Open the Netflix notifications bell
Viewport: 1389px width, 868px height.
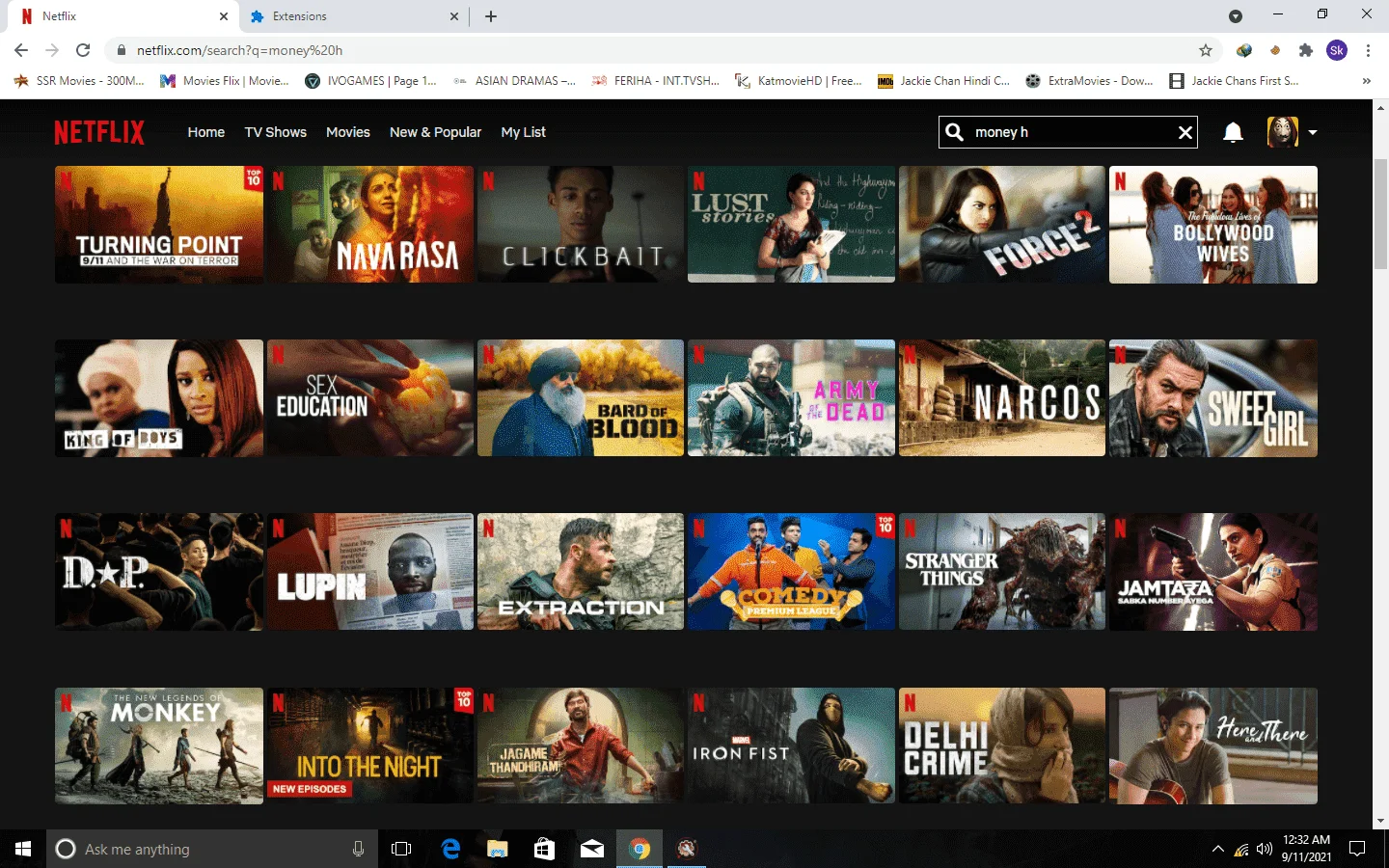[1233, 132]
